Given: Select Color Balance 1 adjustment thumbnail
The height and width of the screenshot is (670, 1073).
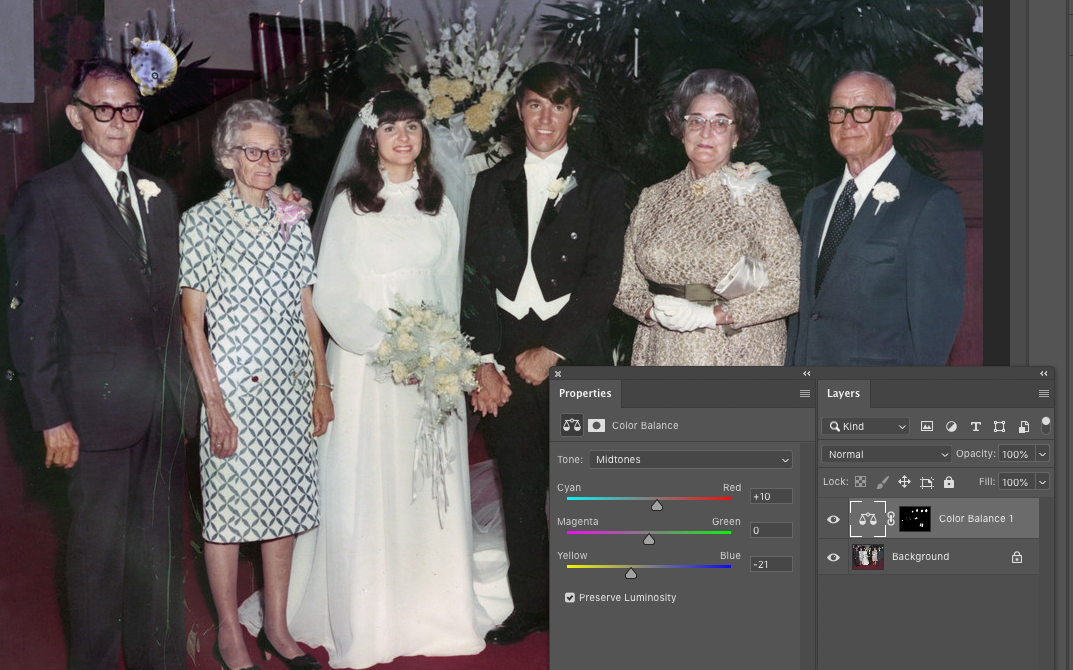Looking at the screenshot, I should (868, 519).
